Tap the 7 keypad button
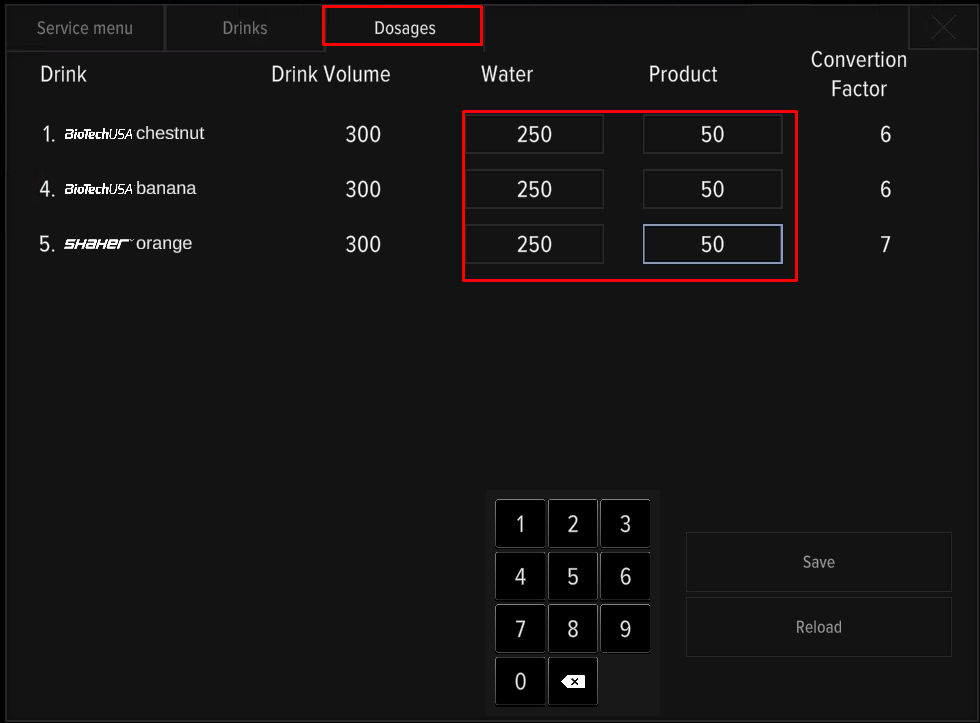 coord(520,630)
